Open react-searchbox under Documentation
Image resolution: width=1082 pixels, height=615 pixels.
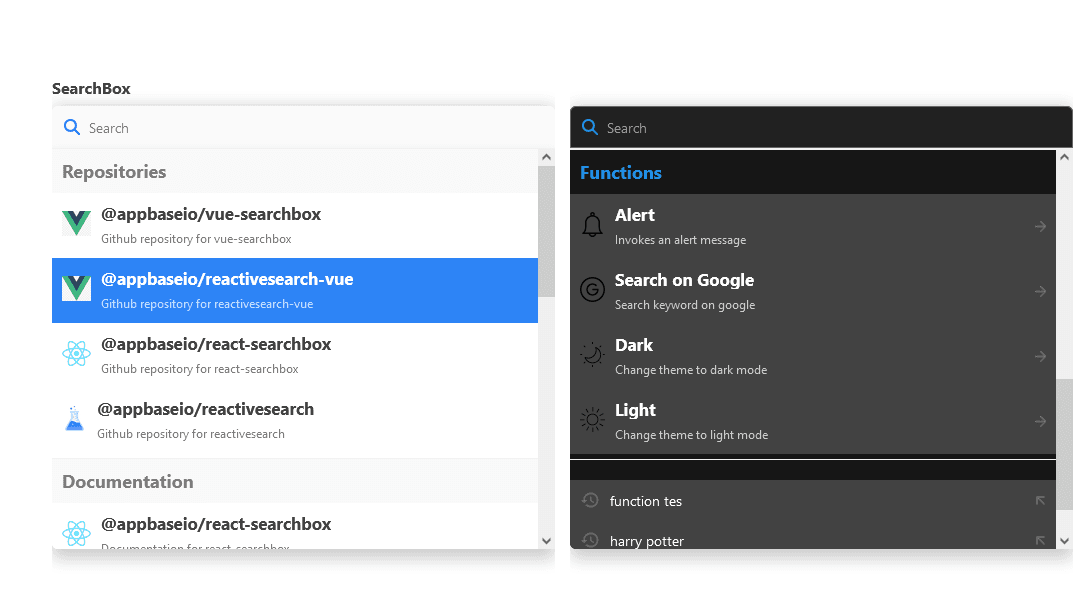click(x=216, y=523)
